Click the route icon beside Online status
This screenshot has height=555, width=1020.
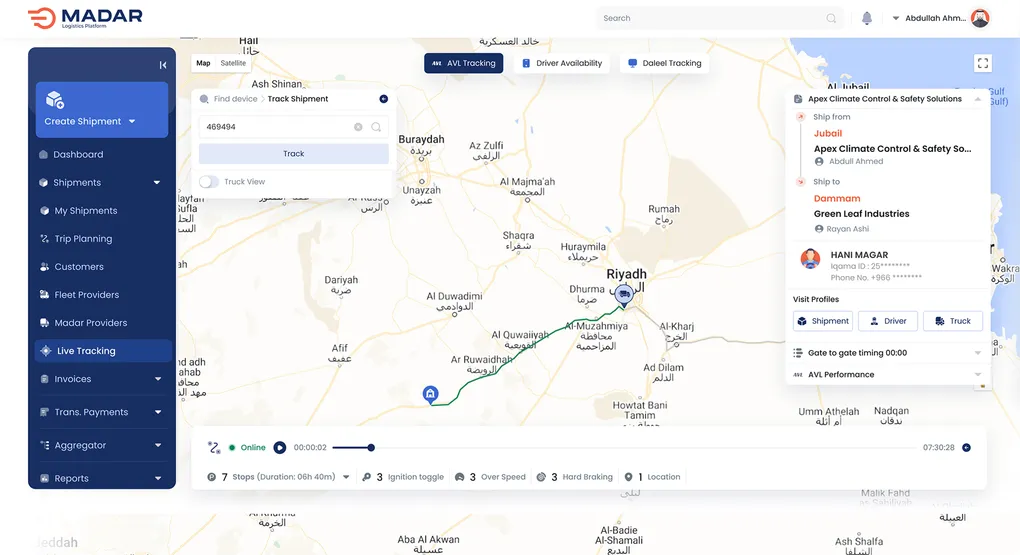click(214, 447)
